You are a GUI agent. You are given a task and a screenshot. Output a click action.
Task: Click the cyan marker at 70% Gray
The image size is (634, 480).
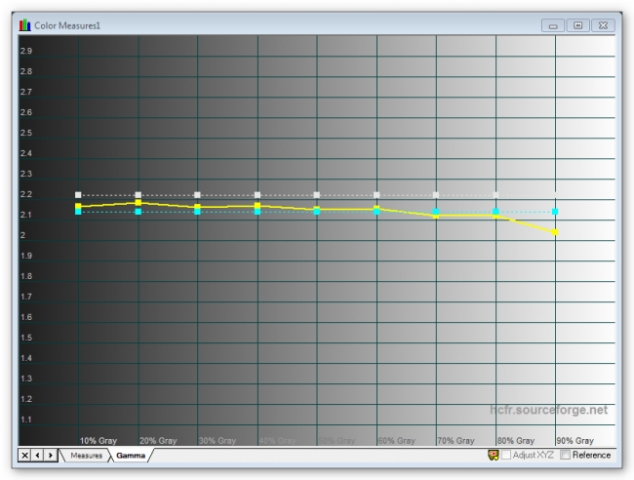coord(436,211)
